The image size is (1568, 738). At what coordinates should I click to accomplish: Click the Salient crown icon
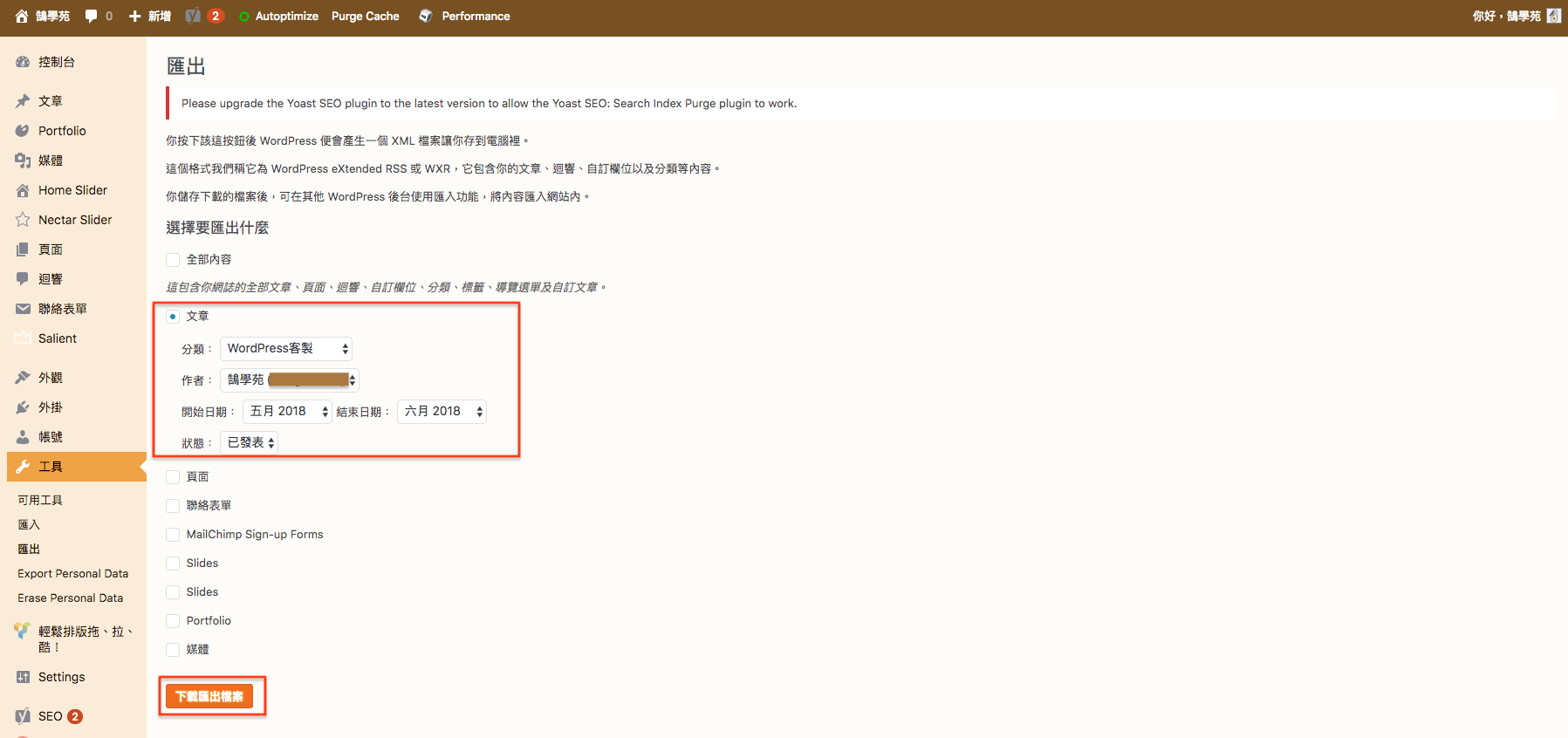(23, 338)
